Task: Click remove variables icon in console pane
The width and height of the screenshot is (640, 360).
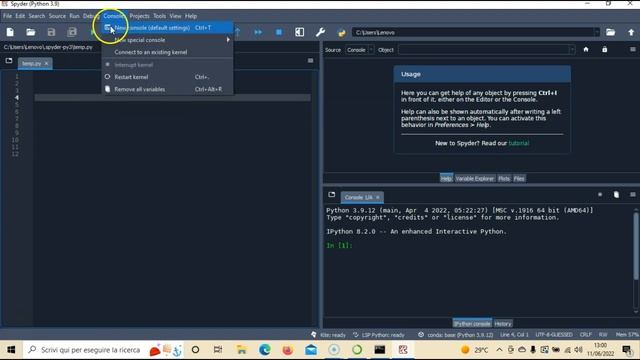Action: 616,195
